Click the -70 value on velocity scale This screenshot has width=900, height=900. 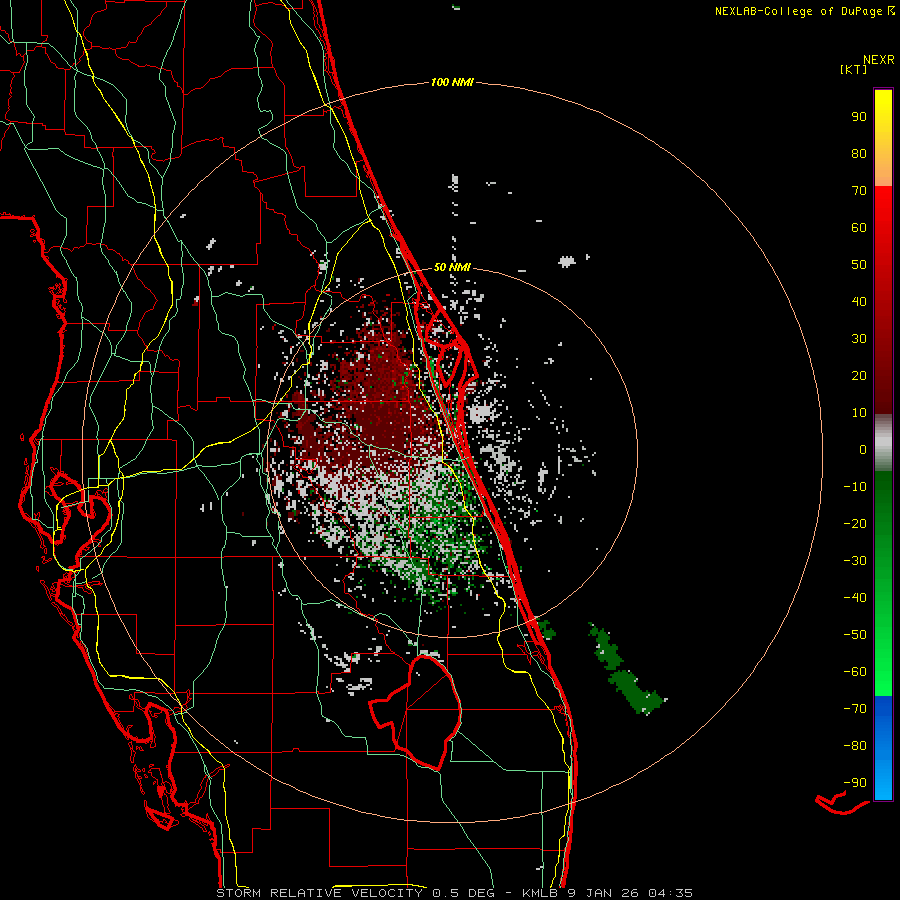pyautogui.click(x=855, y=708)
